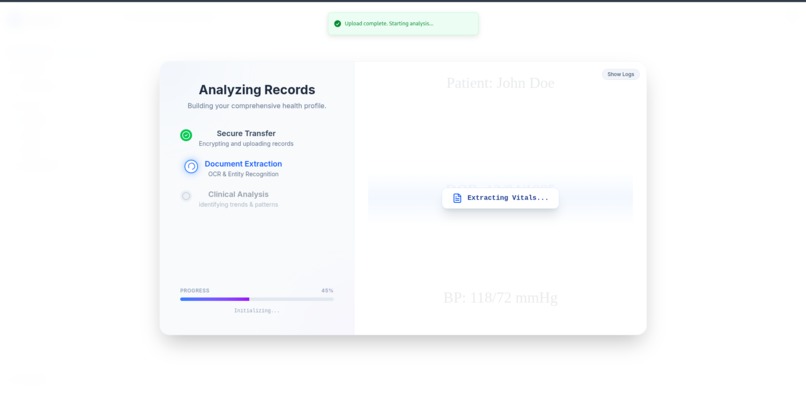806x393 pixels.
Task: Click the 'Extracting Vitals...' status pill
Action: [500, 198]
